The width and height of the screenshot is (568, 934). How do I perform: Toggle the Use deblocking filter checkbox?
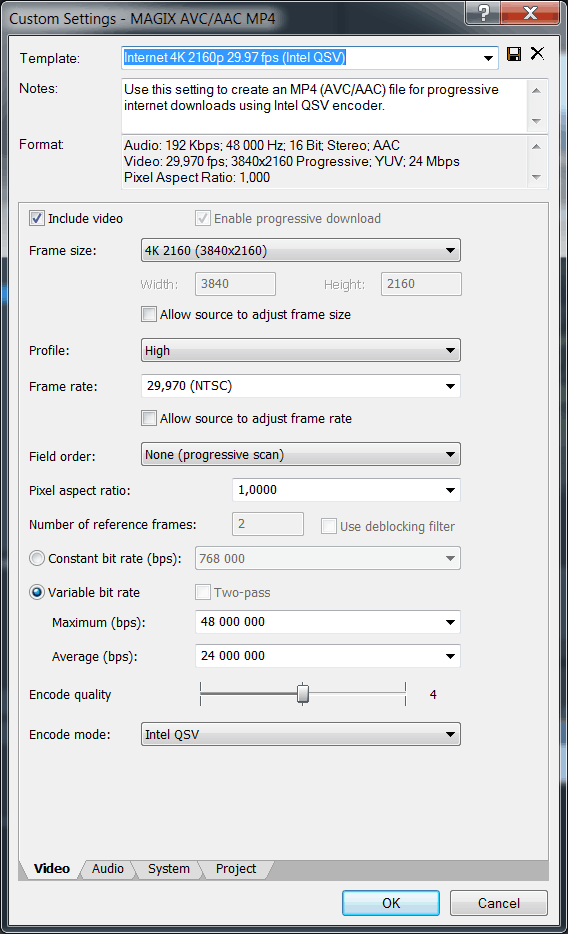pos(329,526)
